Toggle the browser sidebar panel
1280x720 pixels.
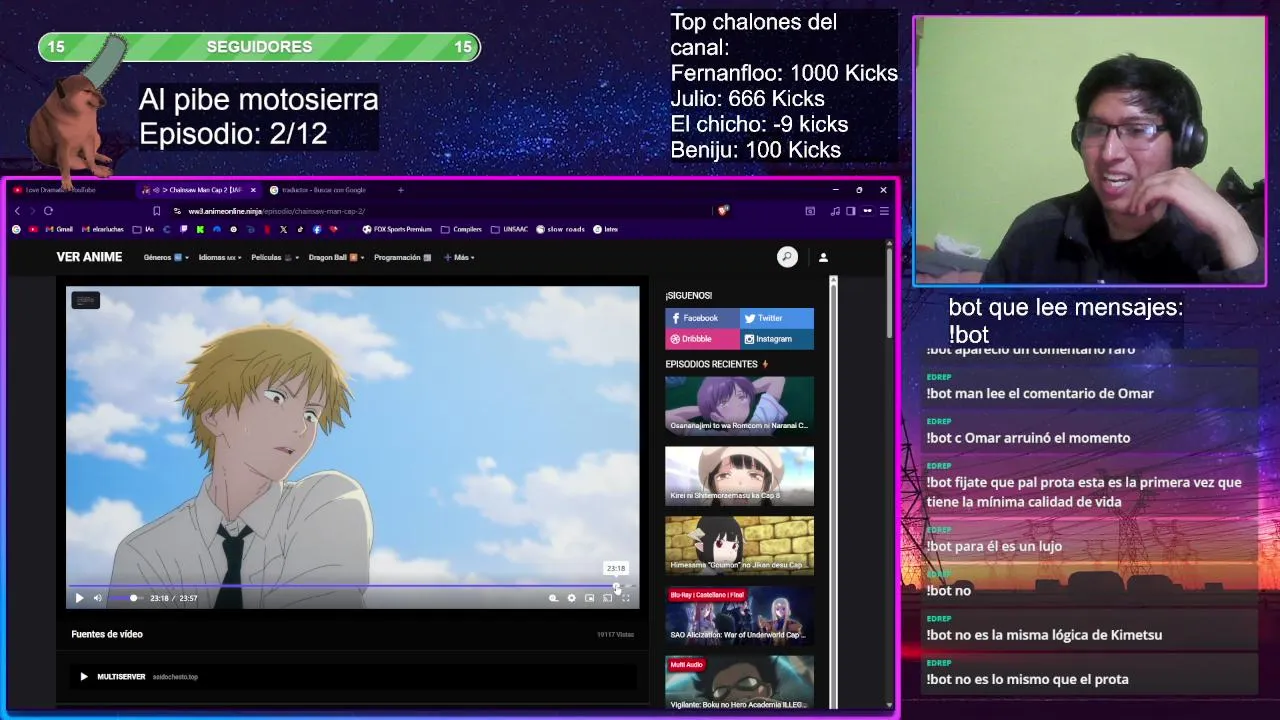pyautogui.click(x=851, y=211)
